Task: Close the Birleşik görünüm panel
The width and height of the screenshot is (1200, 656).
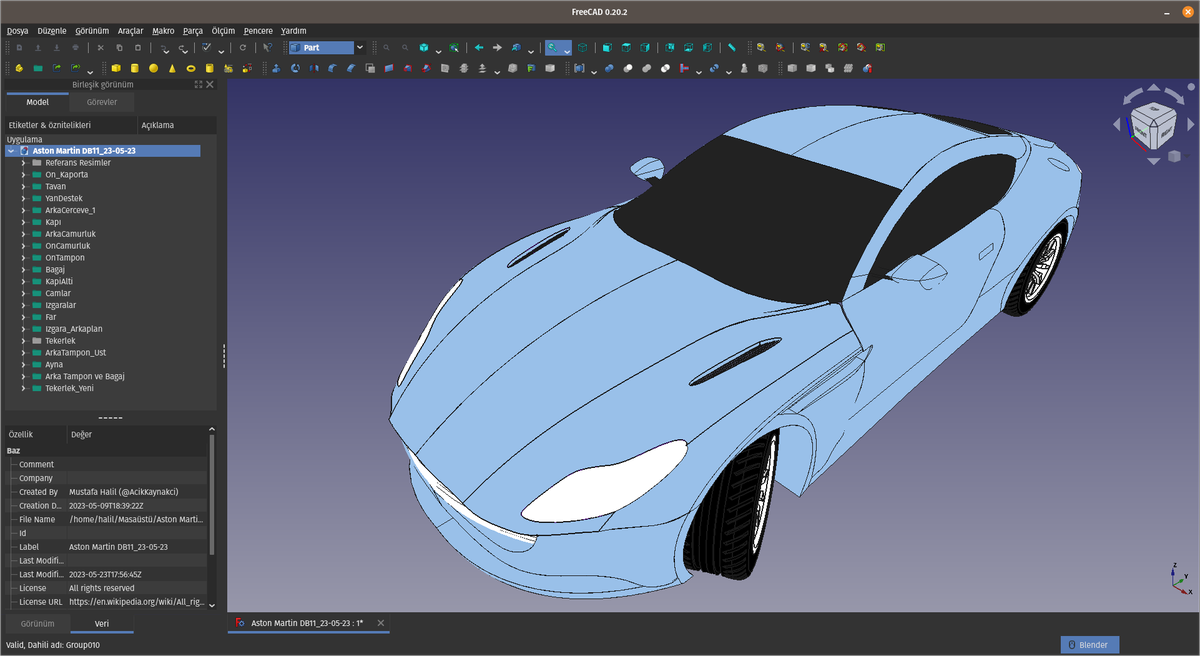Action: [210, 85]
